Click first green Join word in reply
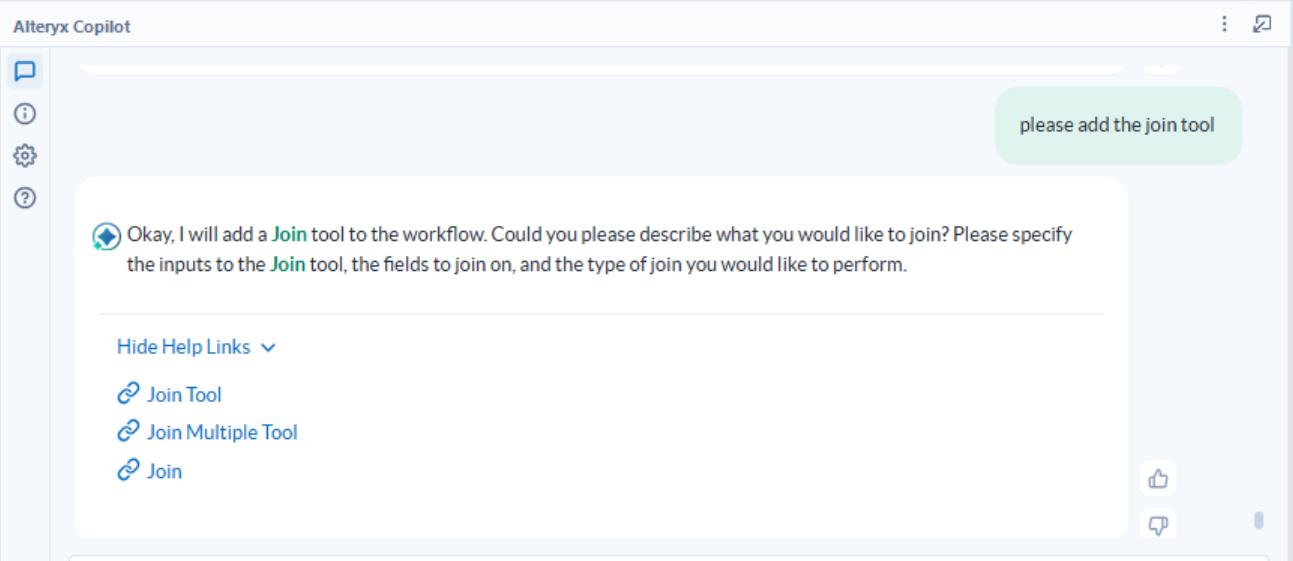The image size is (1293, 561). (289, 235)
